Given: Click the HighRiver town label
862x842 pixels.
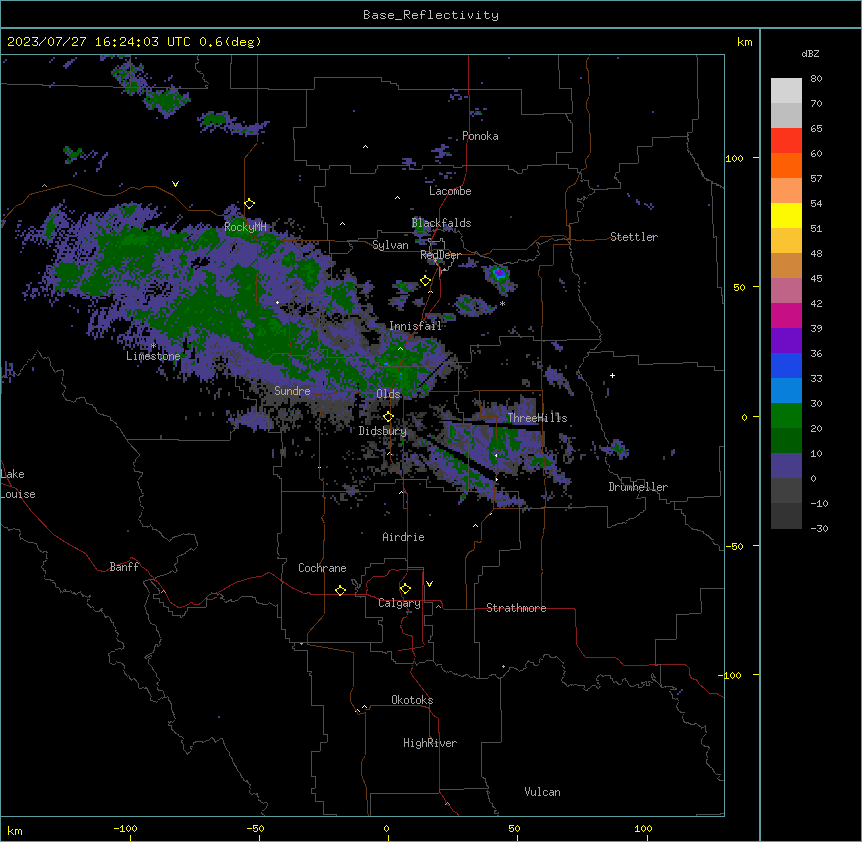Looking at the screenshot, I should (430, 743).
